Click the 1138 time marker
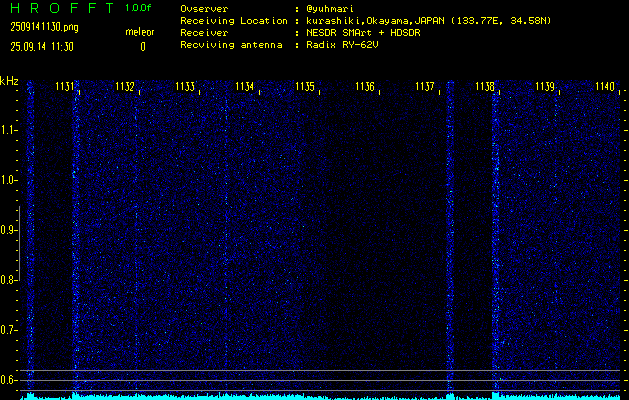This screenshot has width=629, height=400. tap(485, 87)
